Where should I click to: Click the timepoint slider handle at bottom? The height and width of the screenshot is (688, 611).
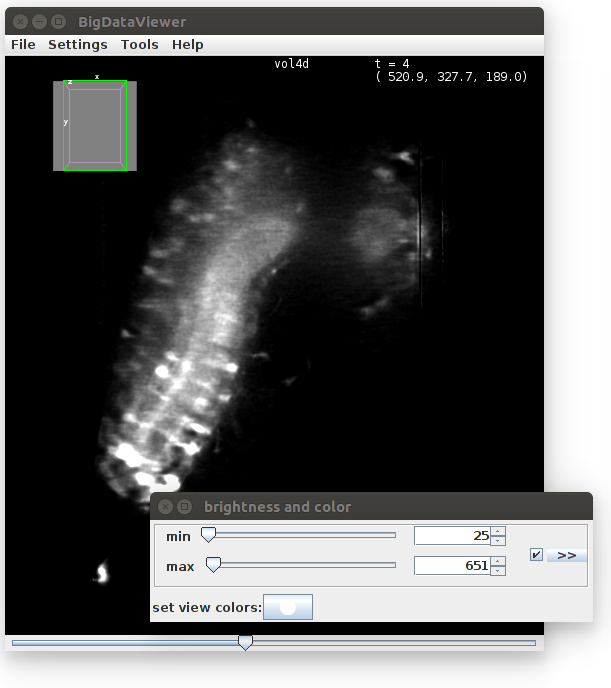tap(245, 643)
